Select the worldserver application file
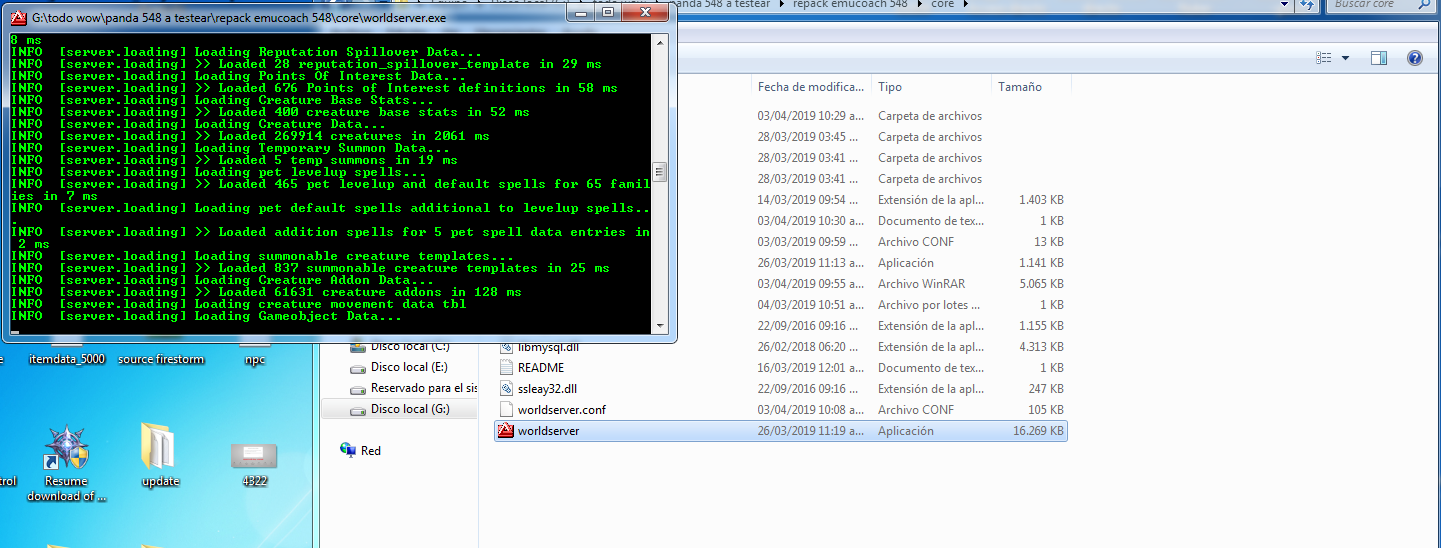Screen dimensions: 1441x548 pos(781,431)
